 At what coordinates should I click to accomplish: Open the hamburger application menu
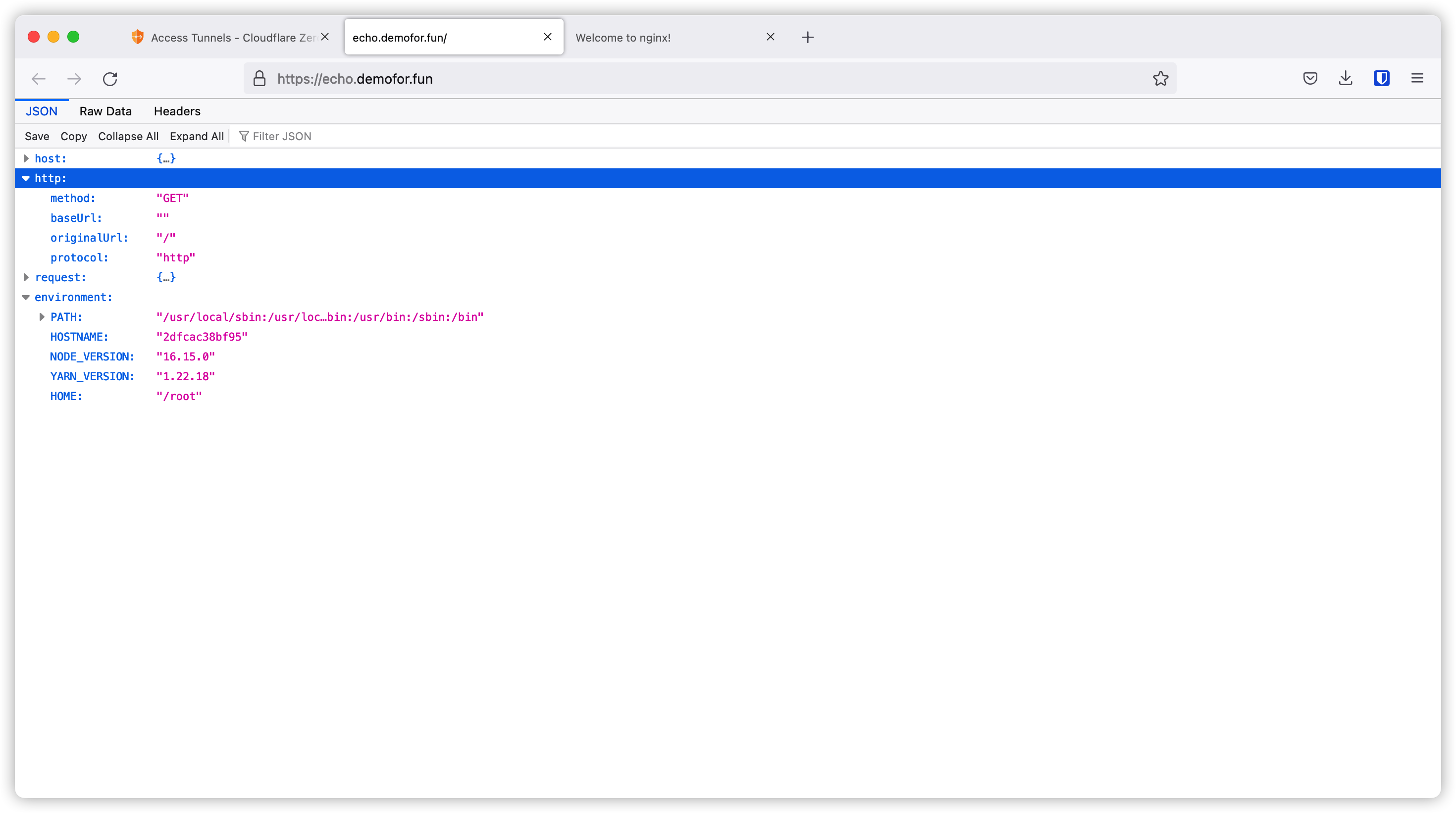click(1417, 79)
